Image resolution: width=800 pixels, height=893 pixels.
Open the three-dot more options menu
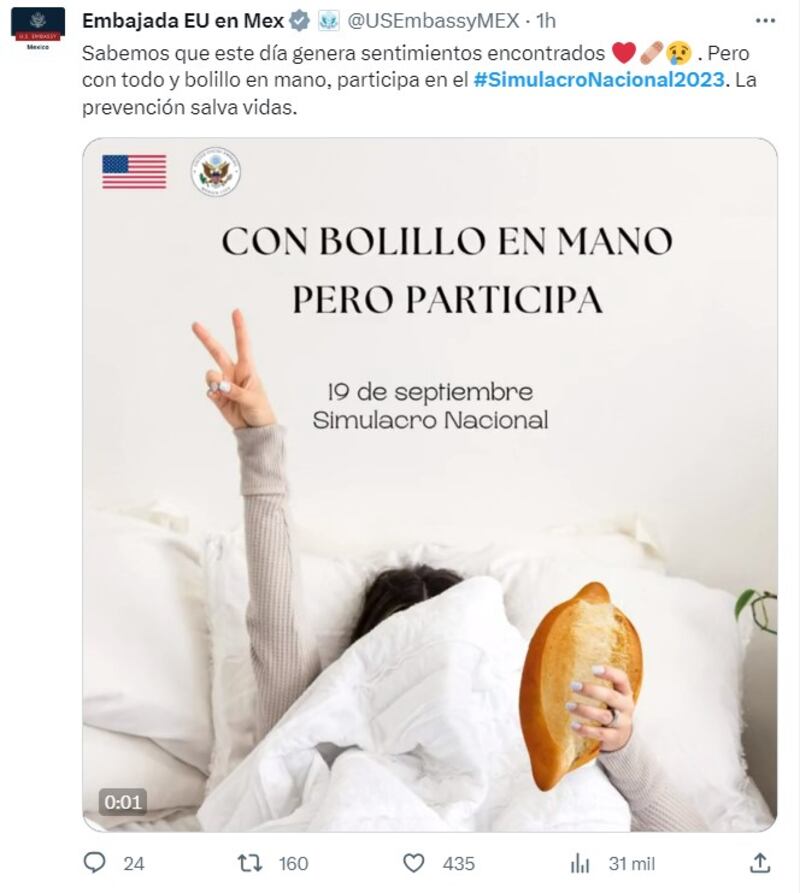(765, 21)
